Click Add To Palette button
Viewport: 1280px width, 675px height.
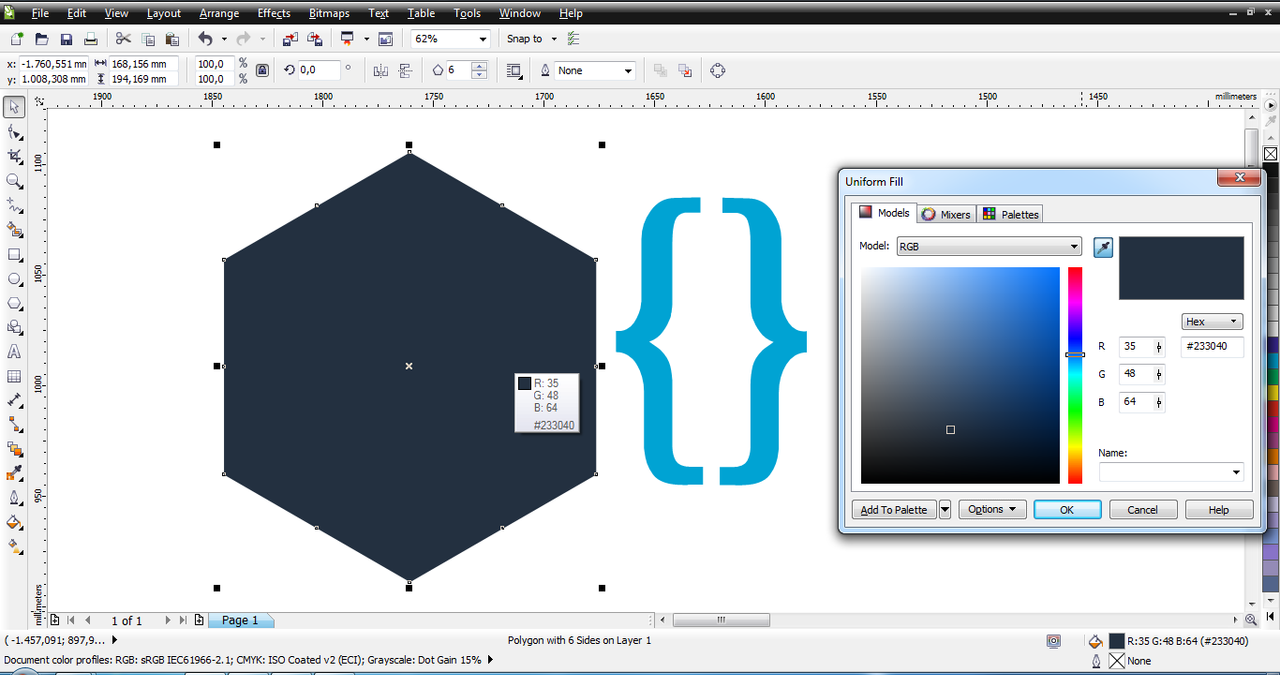[x=894, y=509]
